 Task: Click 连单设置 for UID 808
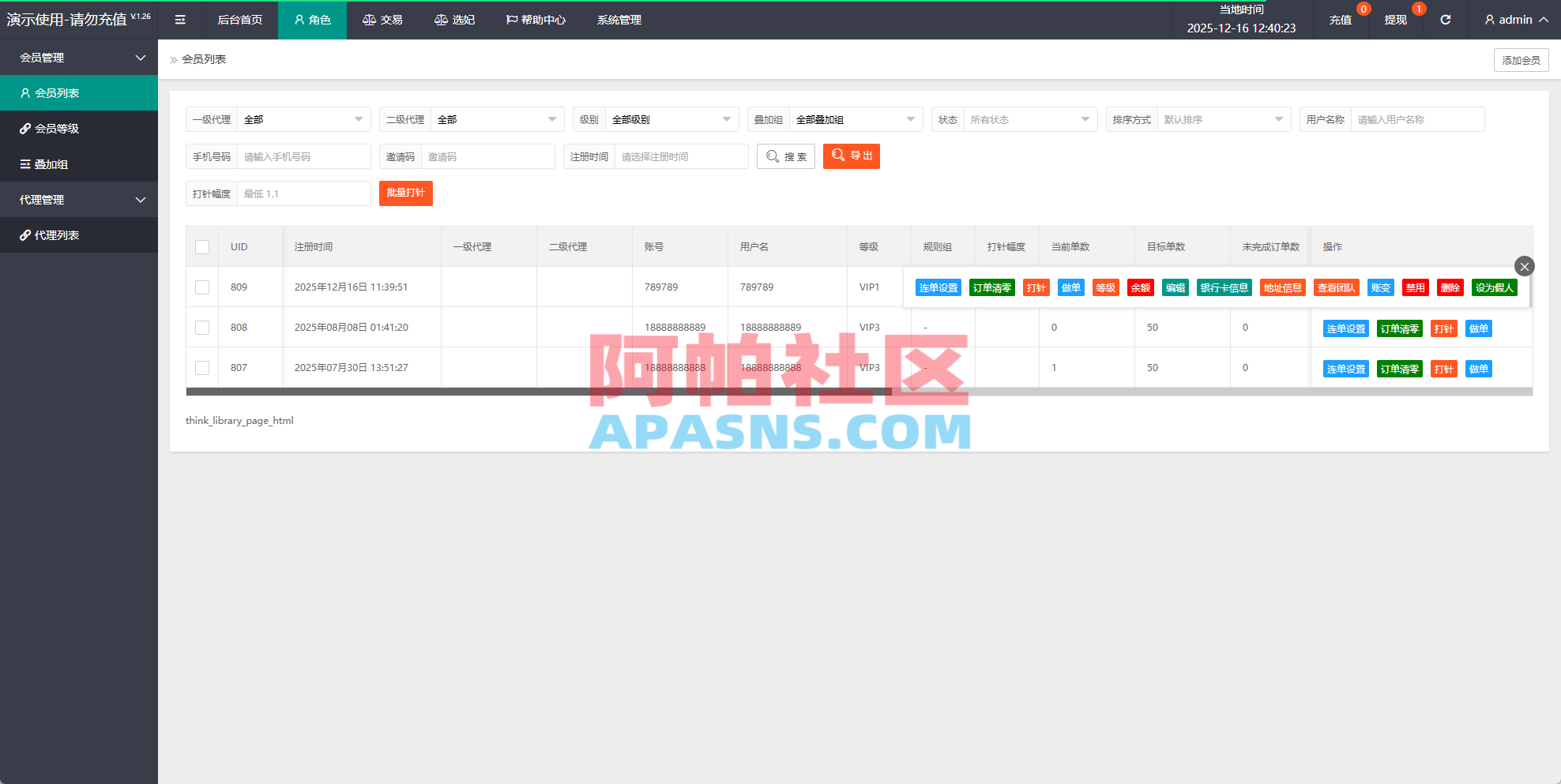click(x=1346, y=328)
